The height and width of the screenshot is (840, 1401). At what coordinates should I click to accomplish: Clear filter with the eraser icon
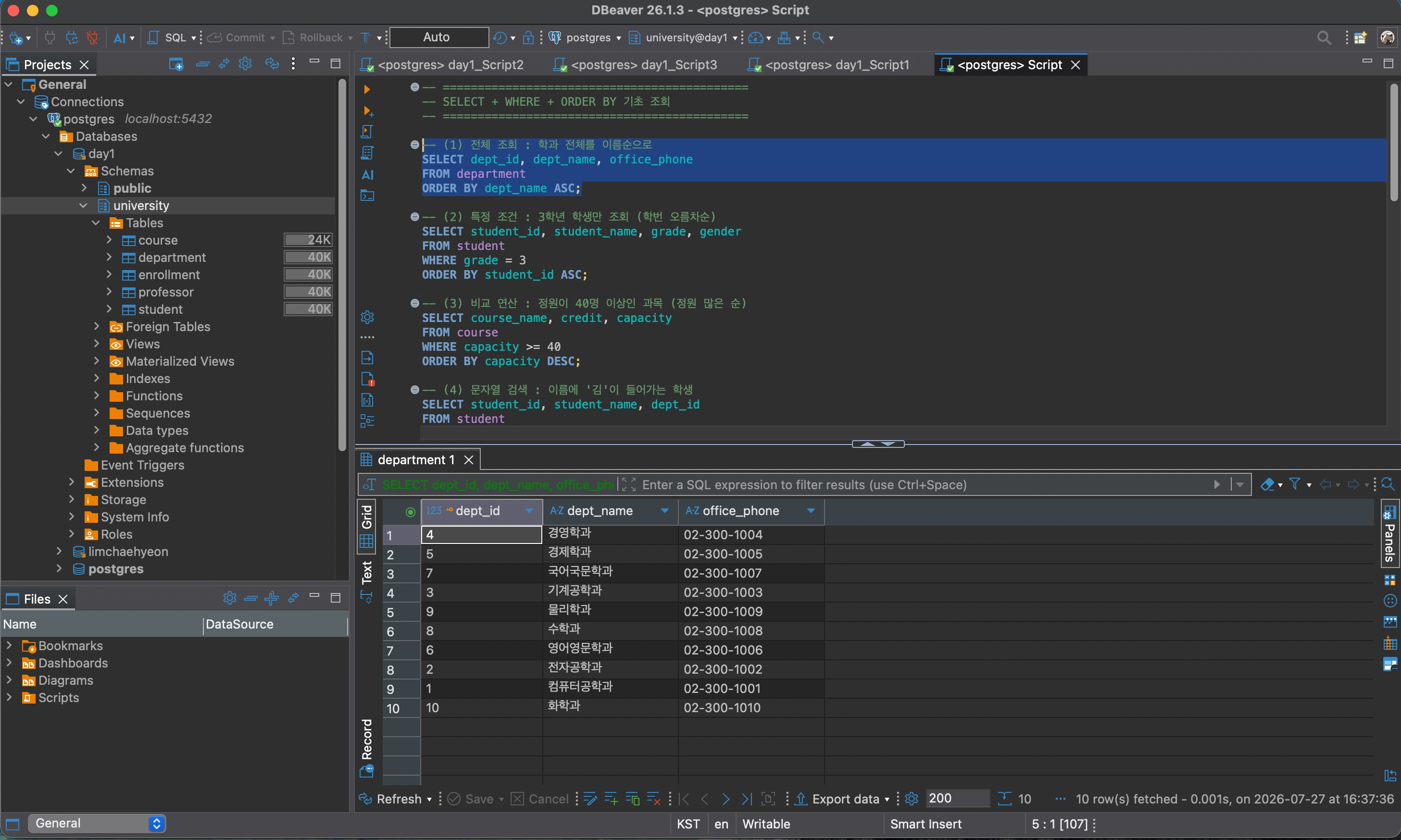(x=1267, y=484)
